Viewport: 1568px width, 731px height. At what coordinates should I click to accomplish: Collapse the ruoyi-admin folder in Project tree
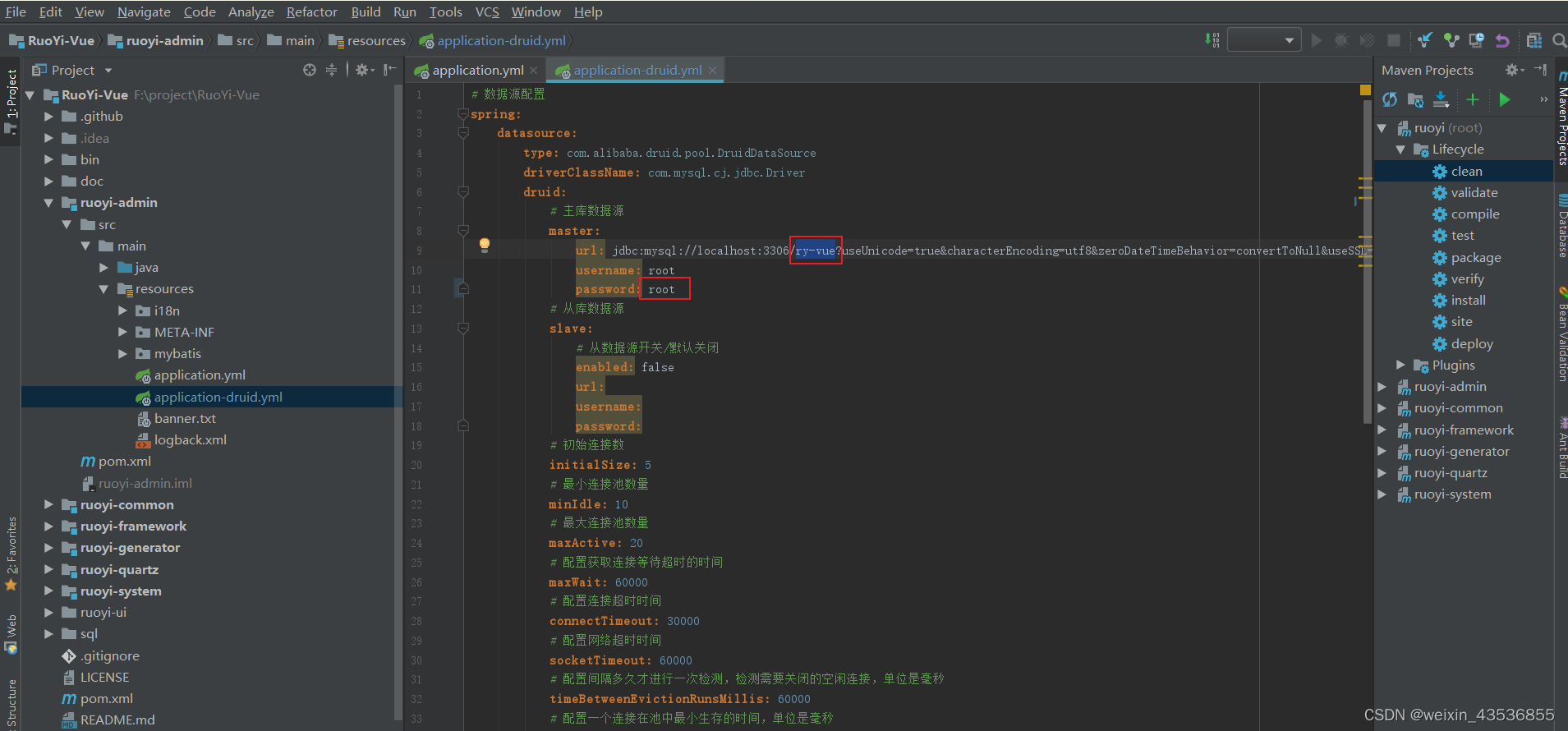(48, 203)
